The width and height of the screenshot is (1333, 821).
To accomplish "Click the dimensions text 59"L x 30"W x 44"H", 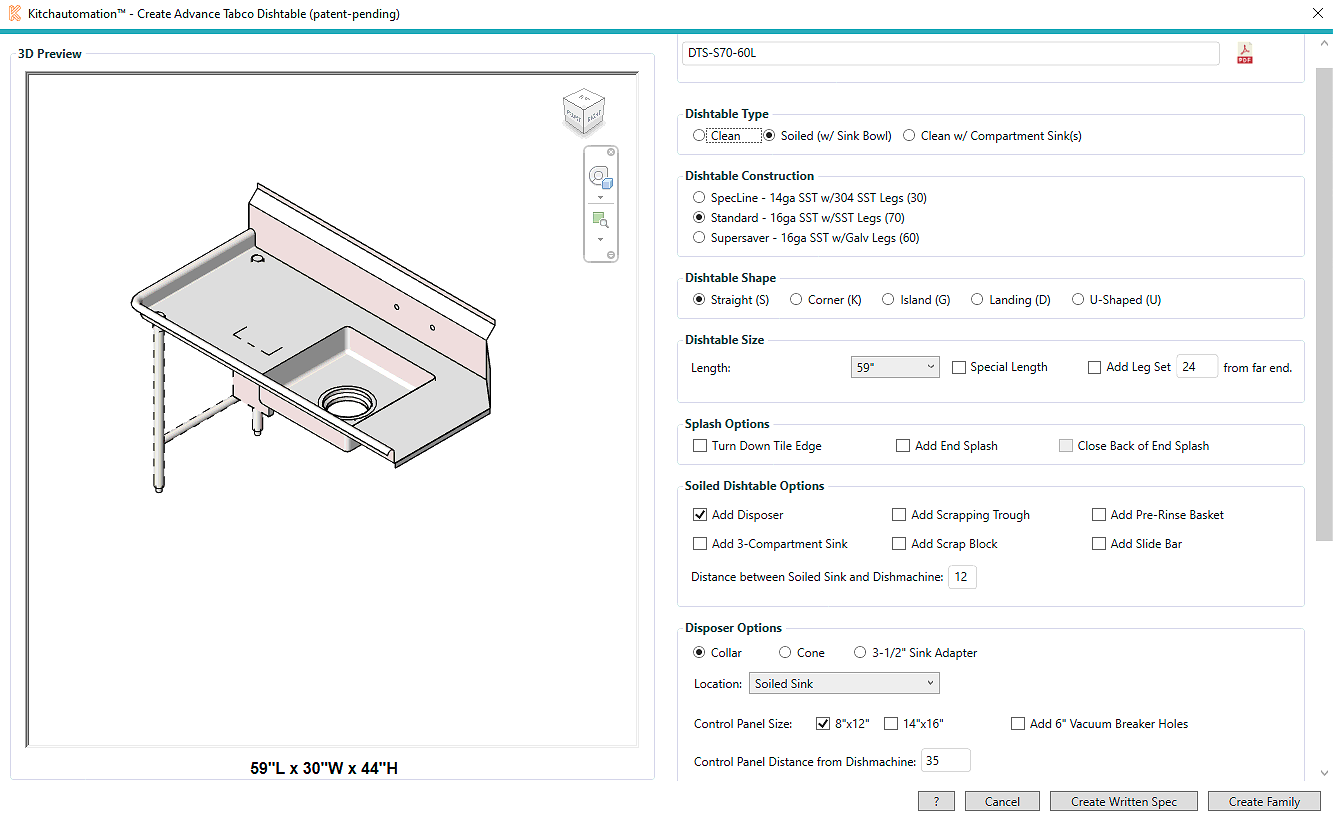I will tap(324, 769).
